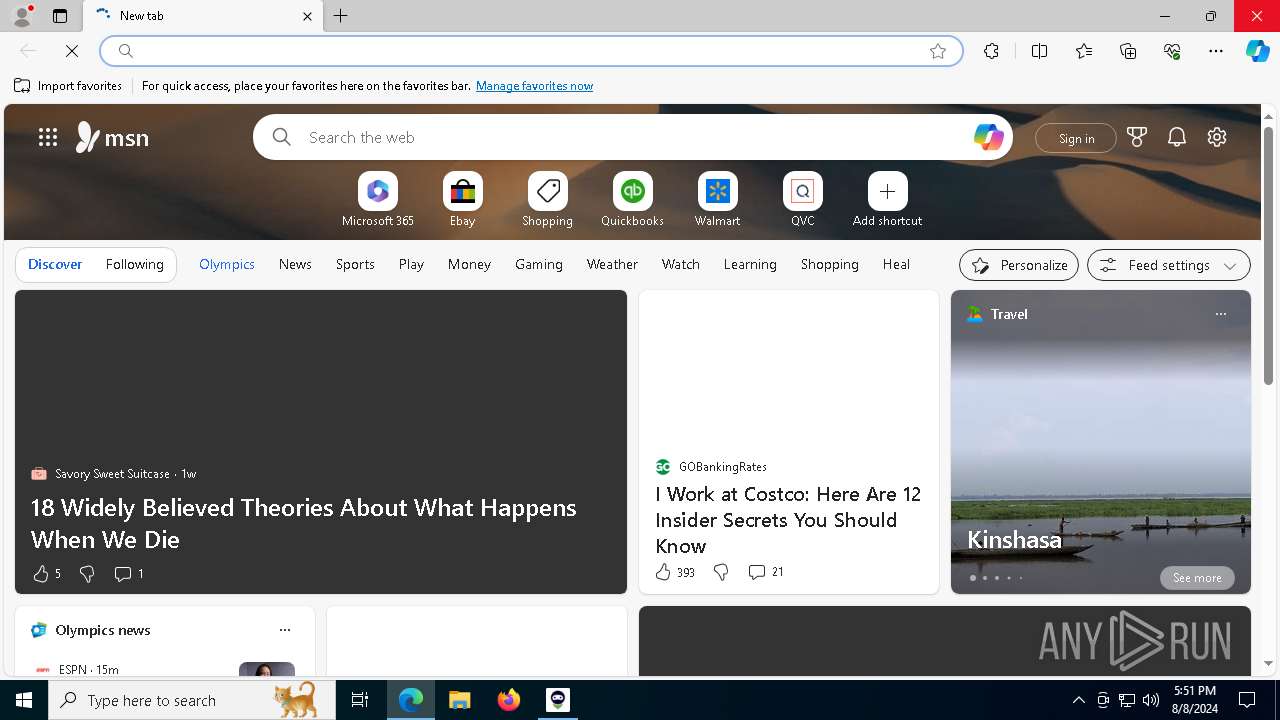Click the msn logo
This screenshot has height=720, width=1280.
point(112,137)
